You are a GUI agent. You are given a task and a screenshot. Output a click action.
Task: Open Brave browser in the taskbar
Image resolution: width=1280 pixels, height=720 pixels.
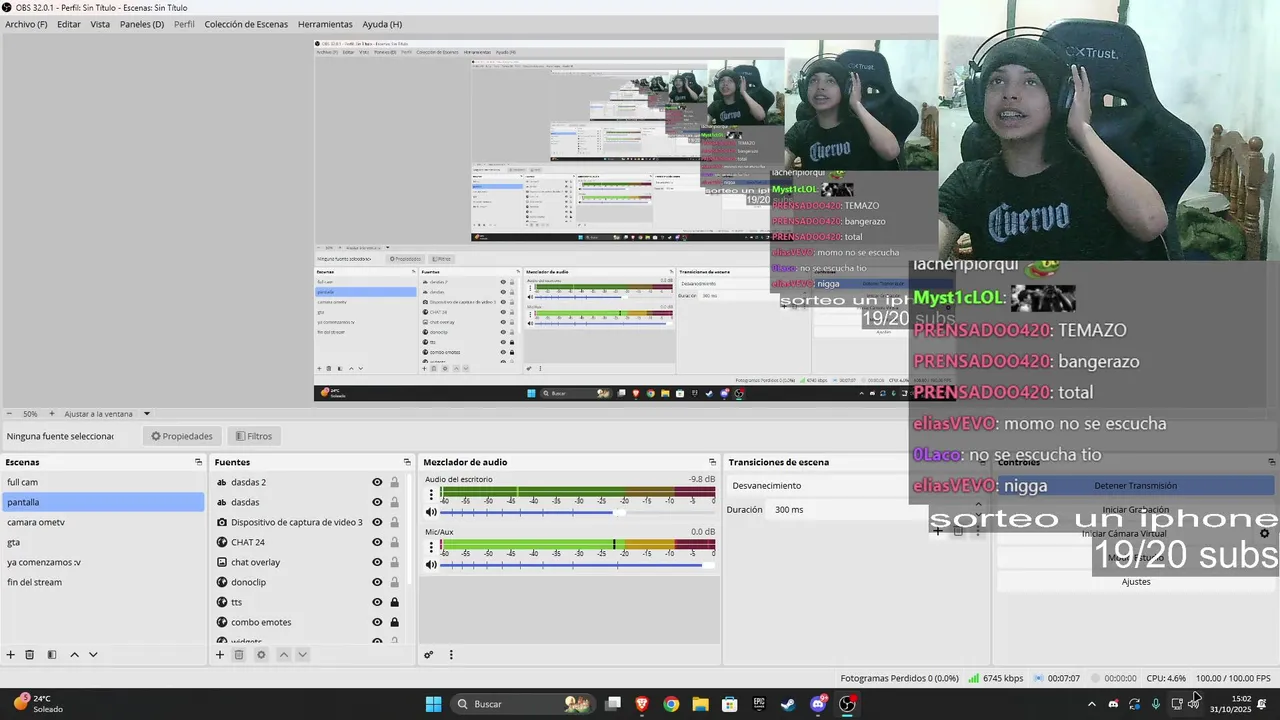coord(642,704)
